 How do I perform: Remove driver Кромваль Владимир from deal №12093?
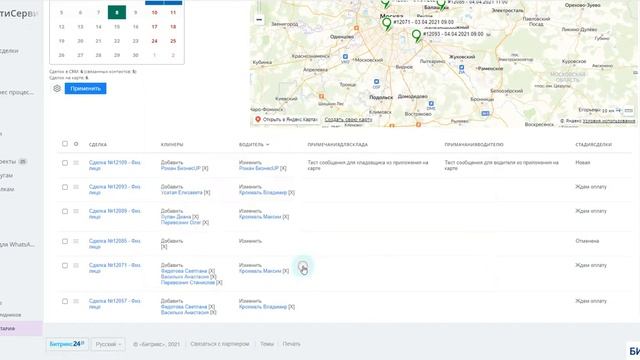291,193
